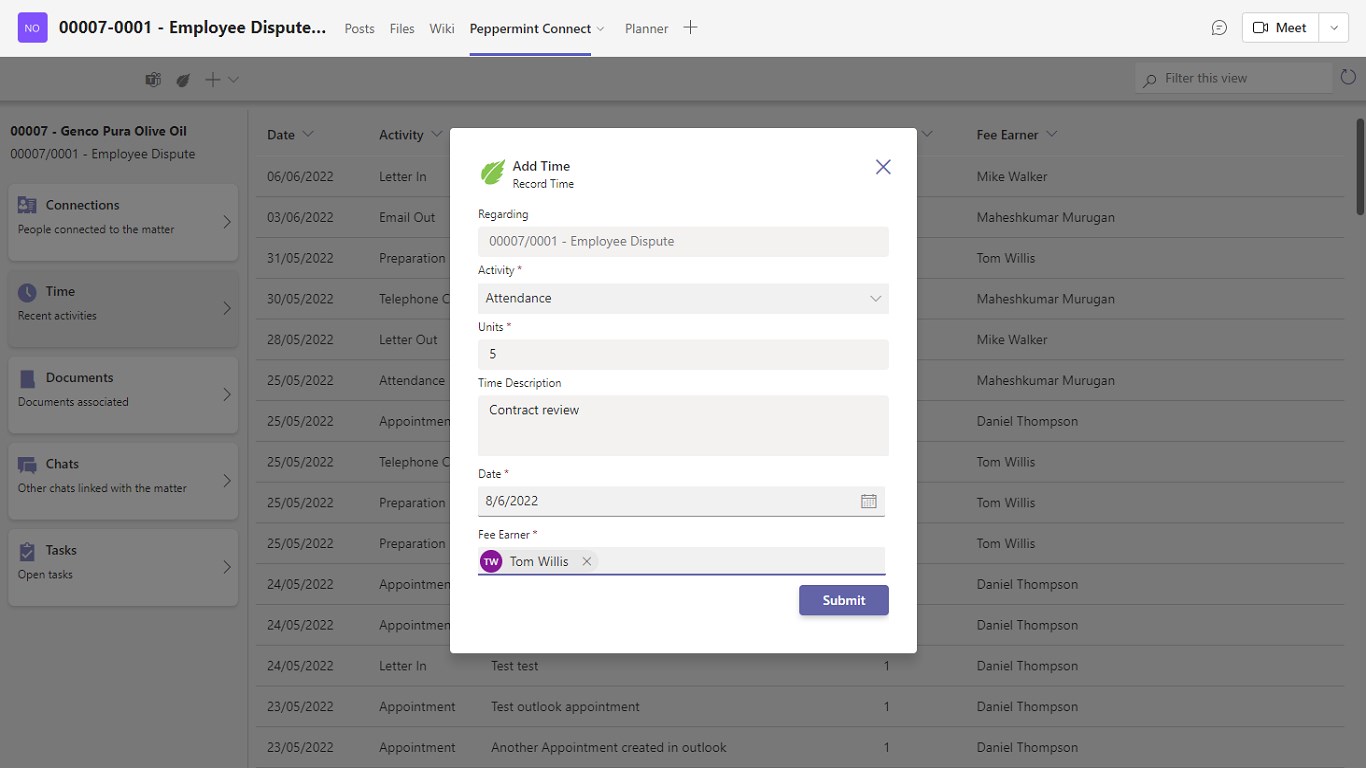Click the refresh icon beside filter box
This screenshot has width=1366, height=768.
(x=1348, y=78)
